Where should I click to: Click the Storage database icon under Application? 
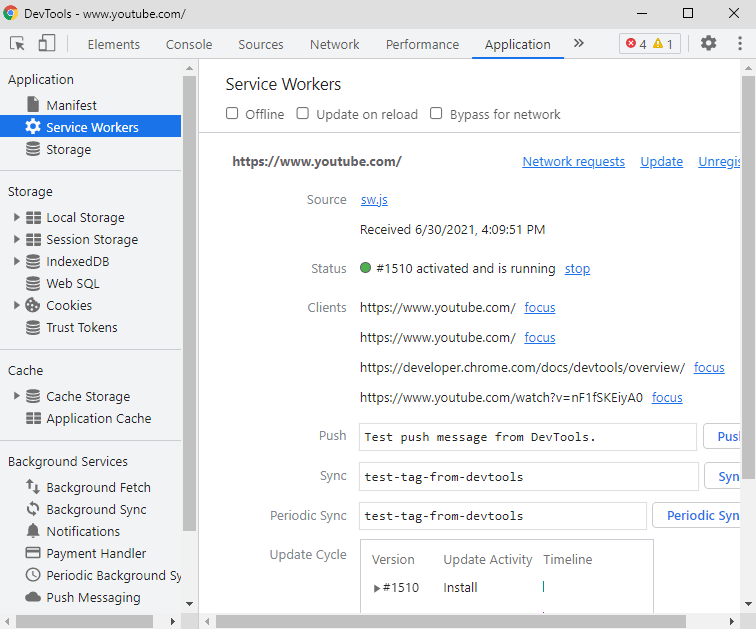[33, 149]
